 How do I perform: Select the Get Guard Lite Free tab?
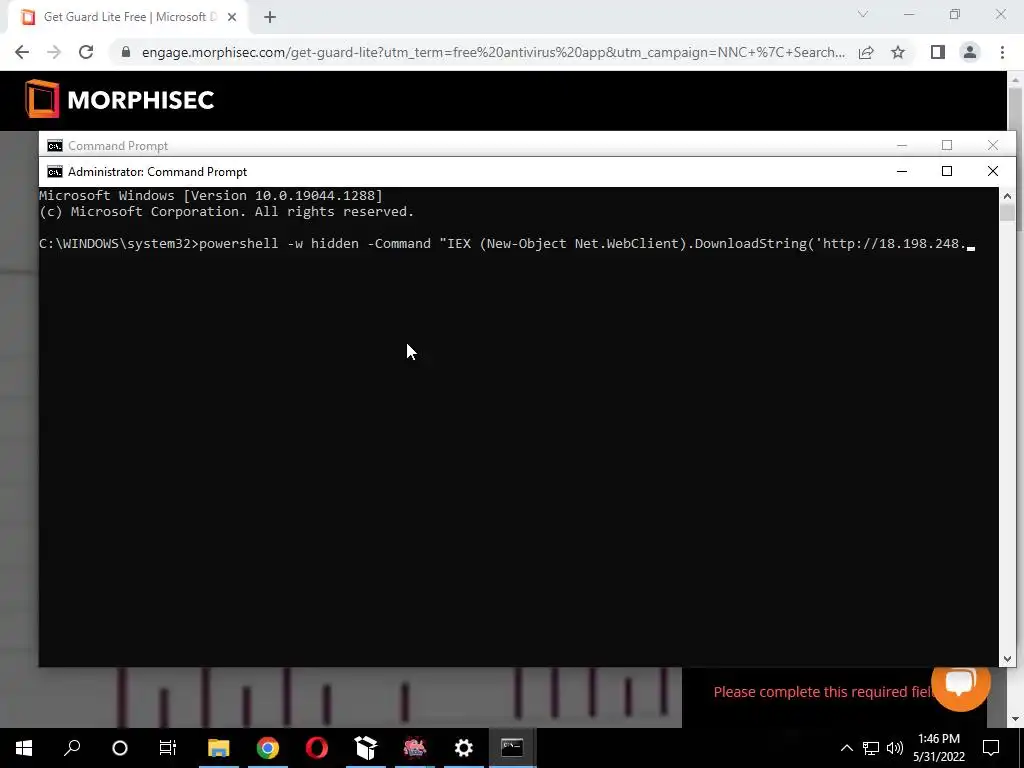(129, 18)
